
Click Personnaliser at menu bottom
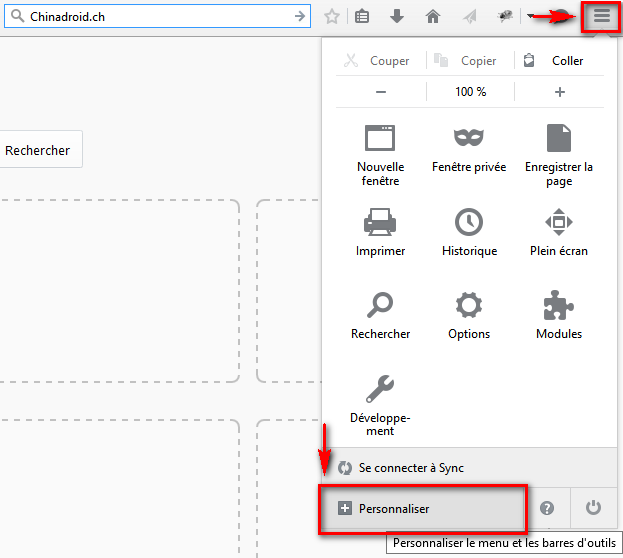click(x=422, y=508)
